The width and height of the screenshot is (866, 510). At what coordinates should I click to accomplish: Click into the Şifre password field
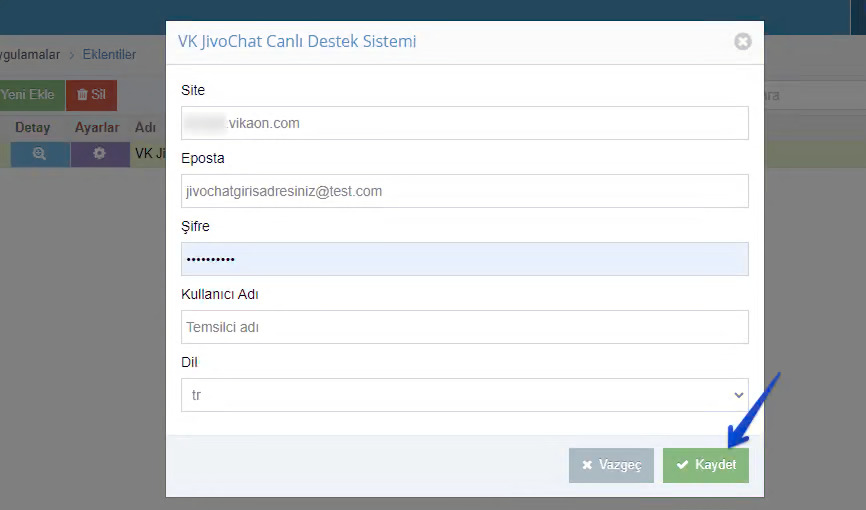pyautogui.click(x=464, y=259)
